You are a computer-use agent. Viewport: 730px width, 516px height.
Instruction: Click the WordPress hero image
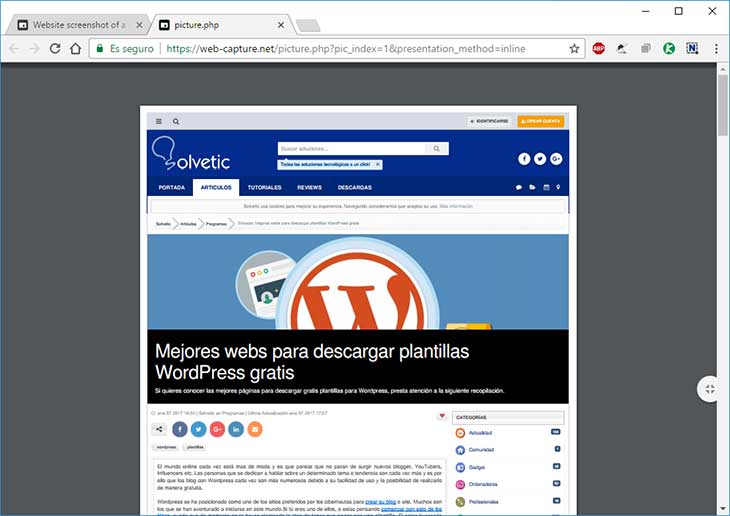358,282
